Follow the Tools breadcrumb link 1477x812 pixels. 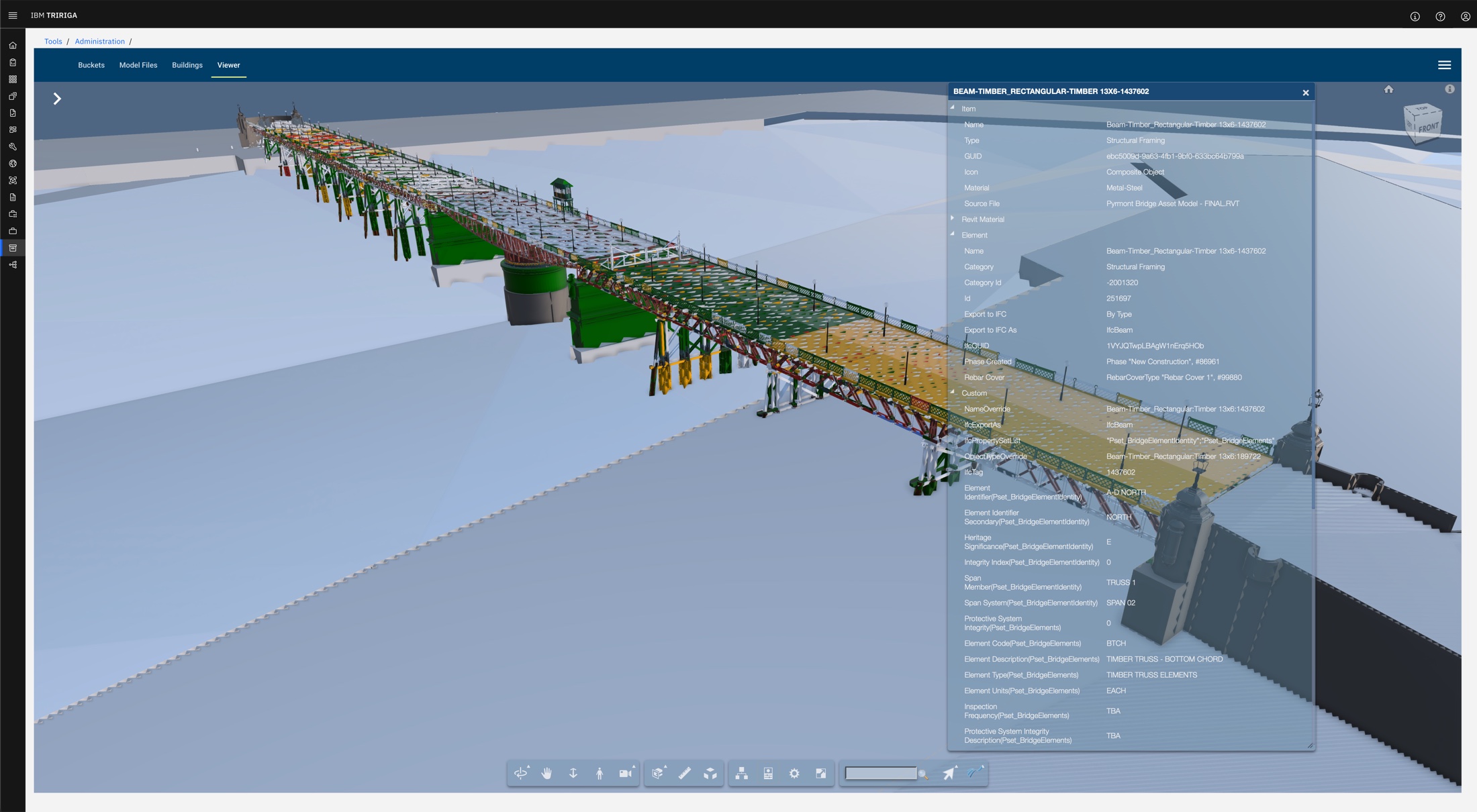[x=53, y=42]
